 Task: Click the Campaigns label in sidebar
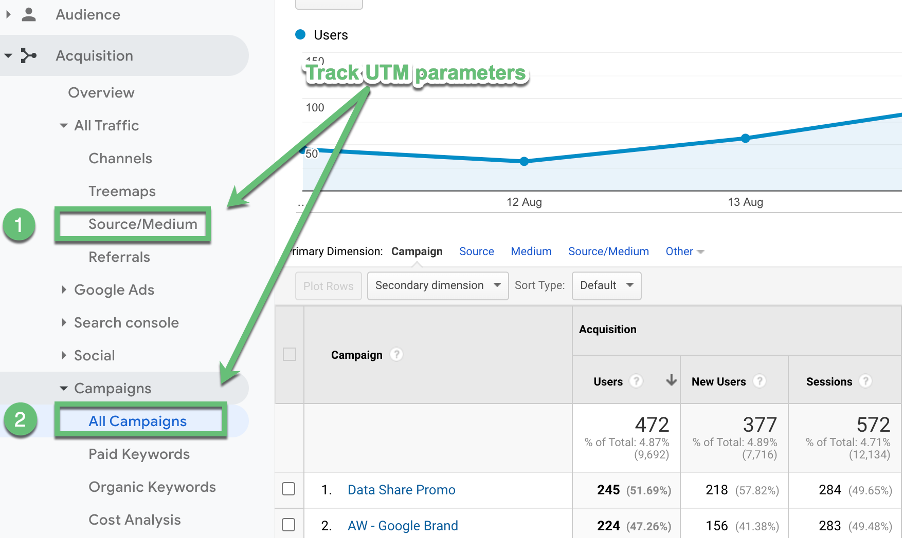[113, 388]
